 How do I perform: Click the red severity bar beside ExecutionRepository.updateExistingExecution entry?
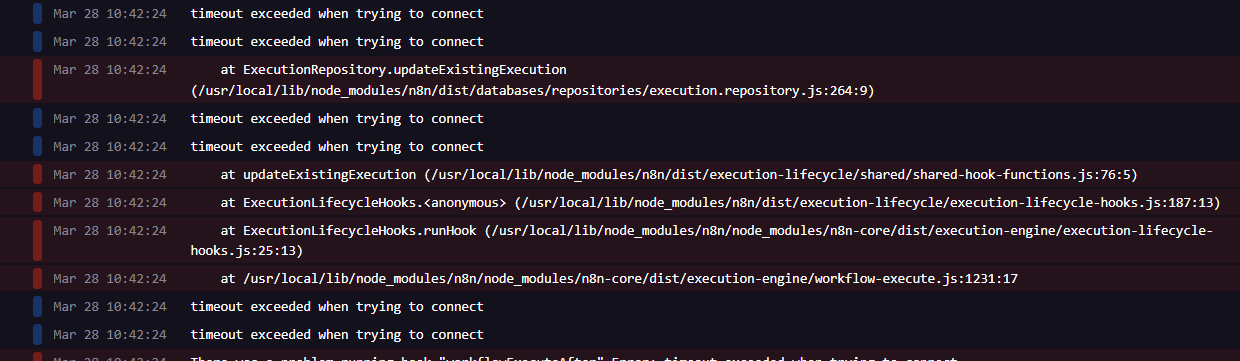(x=37, y=80)
